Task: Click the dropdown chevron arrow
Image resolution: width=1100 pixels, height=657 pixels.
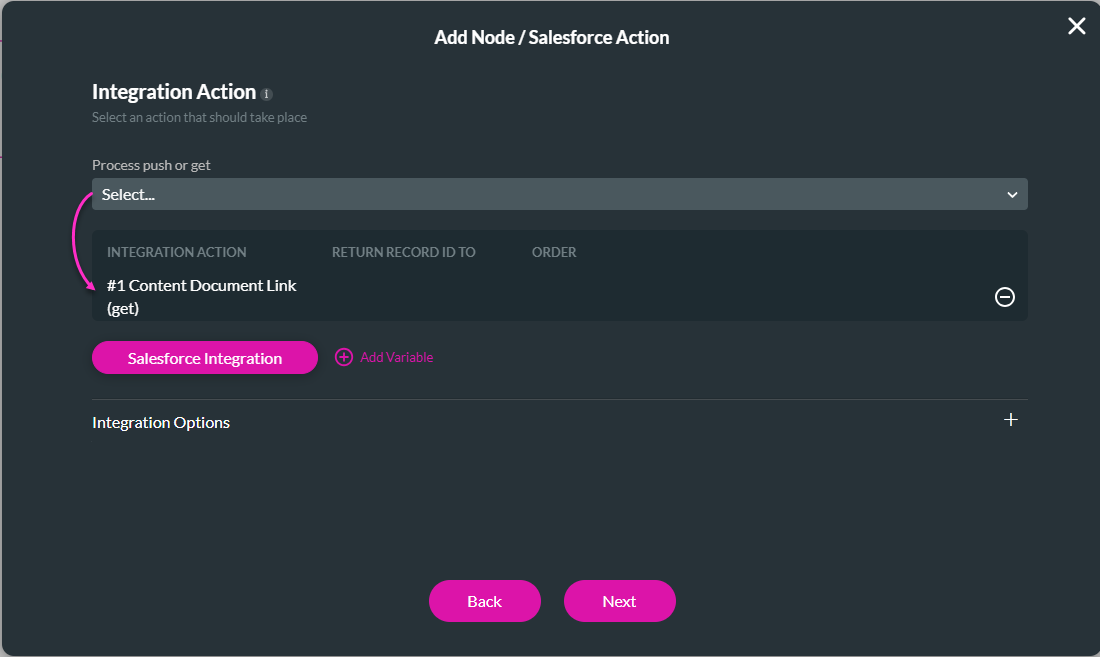Action: tap(1012, 195)
